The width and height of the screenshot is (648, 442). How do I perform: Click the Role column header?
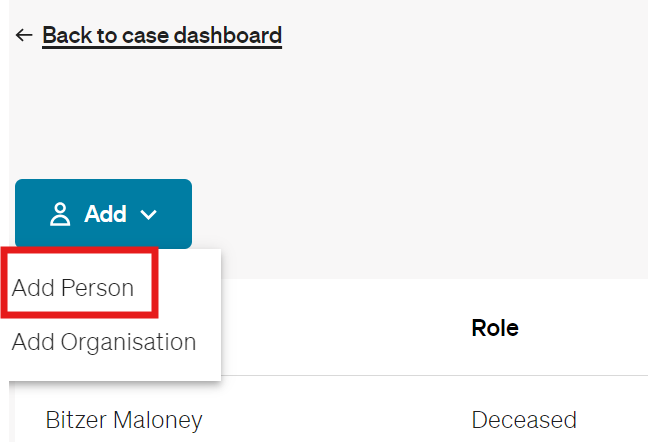(x=495, y=328)
